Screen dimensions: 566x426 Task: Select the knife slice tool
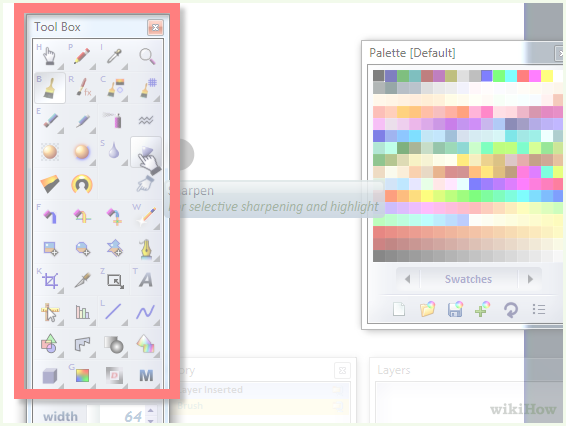coord(82,280)
